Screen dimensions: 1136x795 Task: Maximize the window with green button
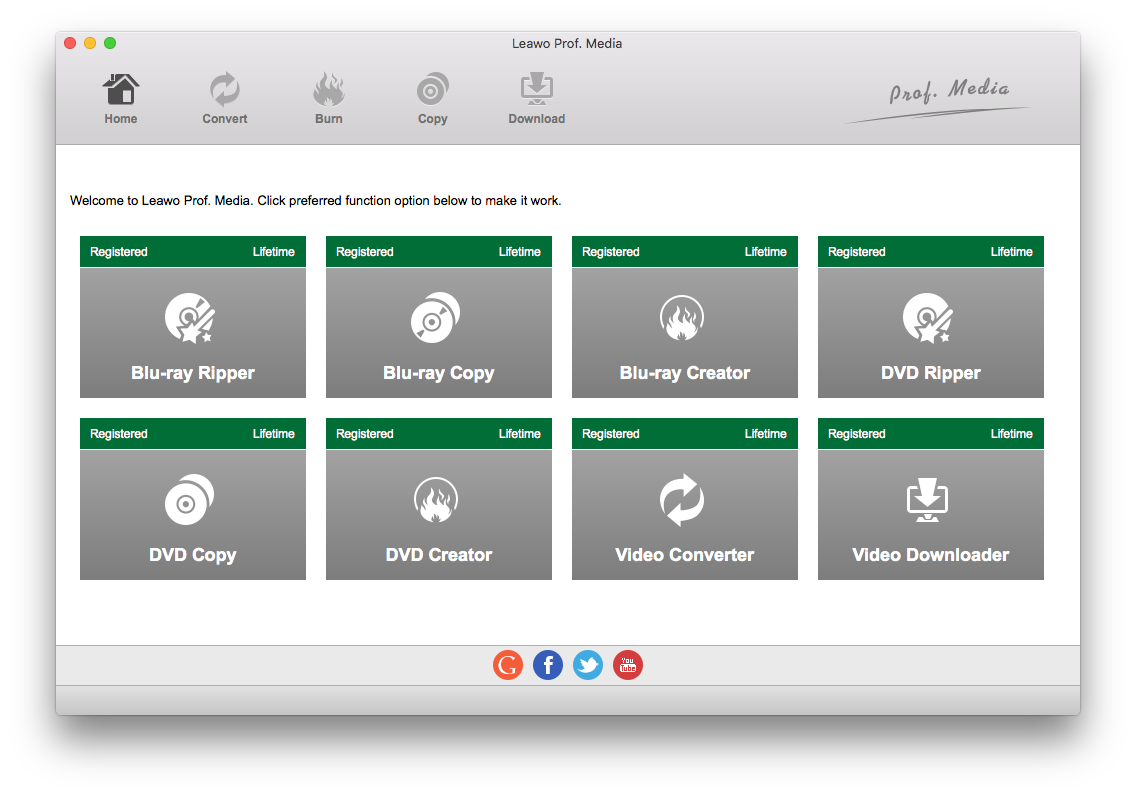(110, 43)
